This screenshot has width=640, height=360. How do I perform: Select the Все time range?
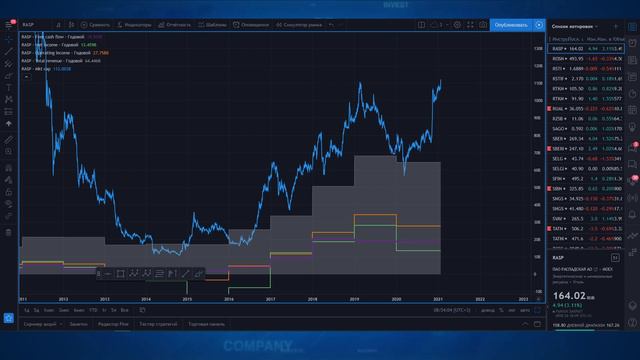(124, 310)
